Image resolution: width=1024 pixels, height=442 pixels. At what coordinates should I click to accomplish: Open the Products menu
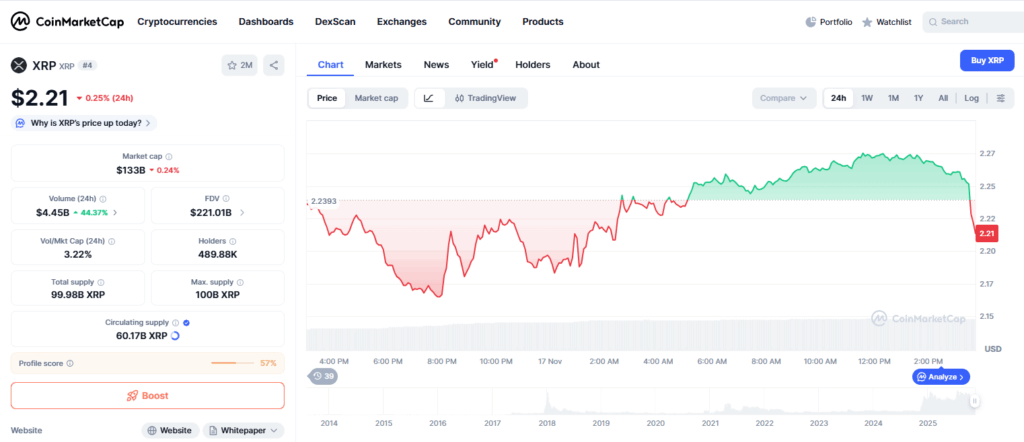tap(543, 22)
